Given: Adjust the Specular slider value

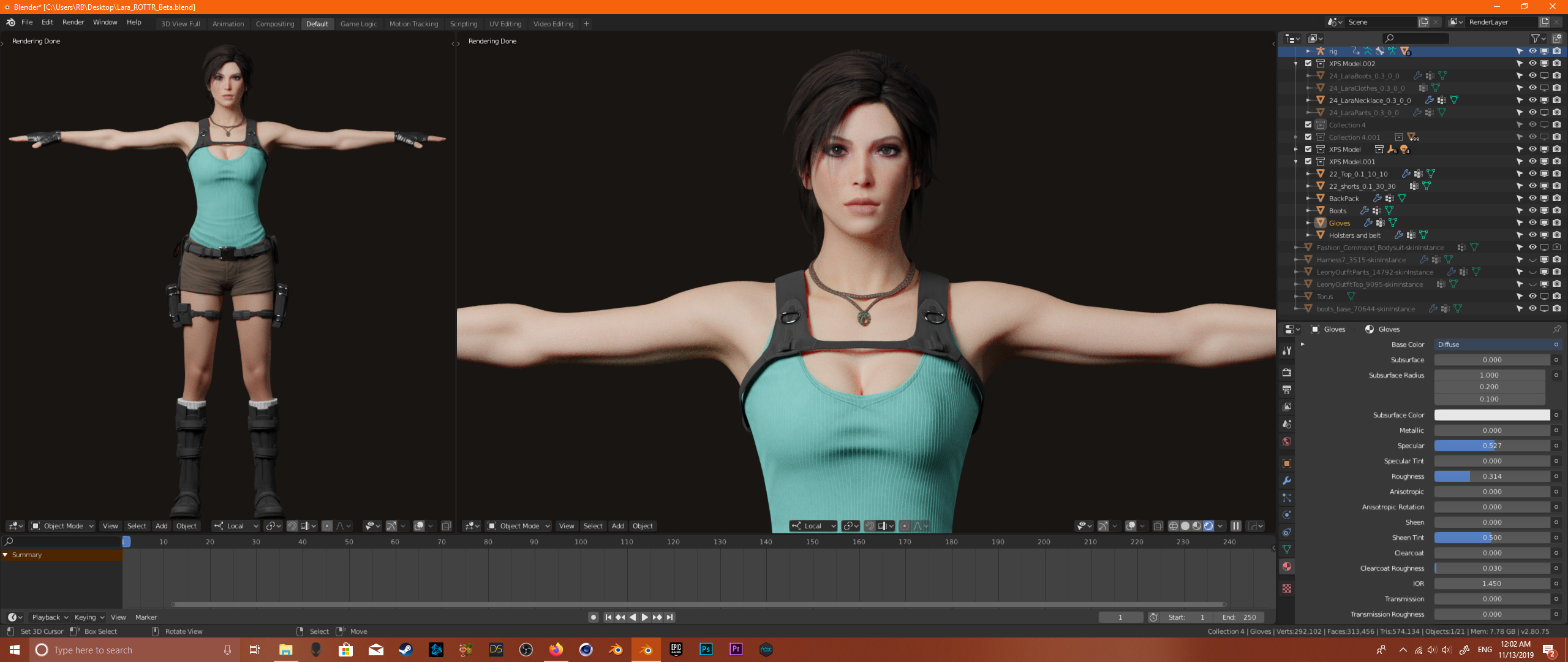Looking at the screenshot, I should tap(1492, 446).
